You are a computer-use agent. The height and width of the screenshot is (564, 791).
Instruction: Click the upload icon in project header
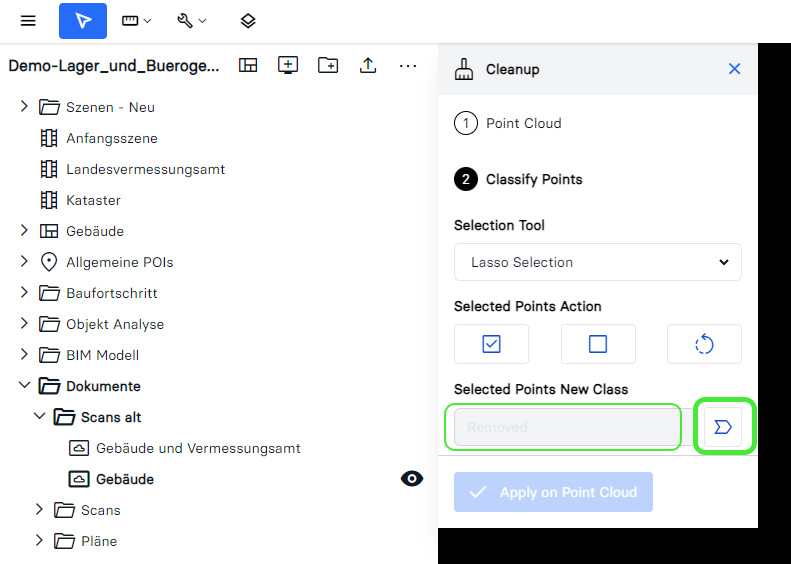pos(368,65)
